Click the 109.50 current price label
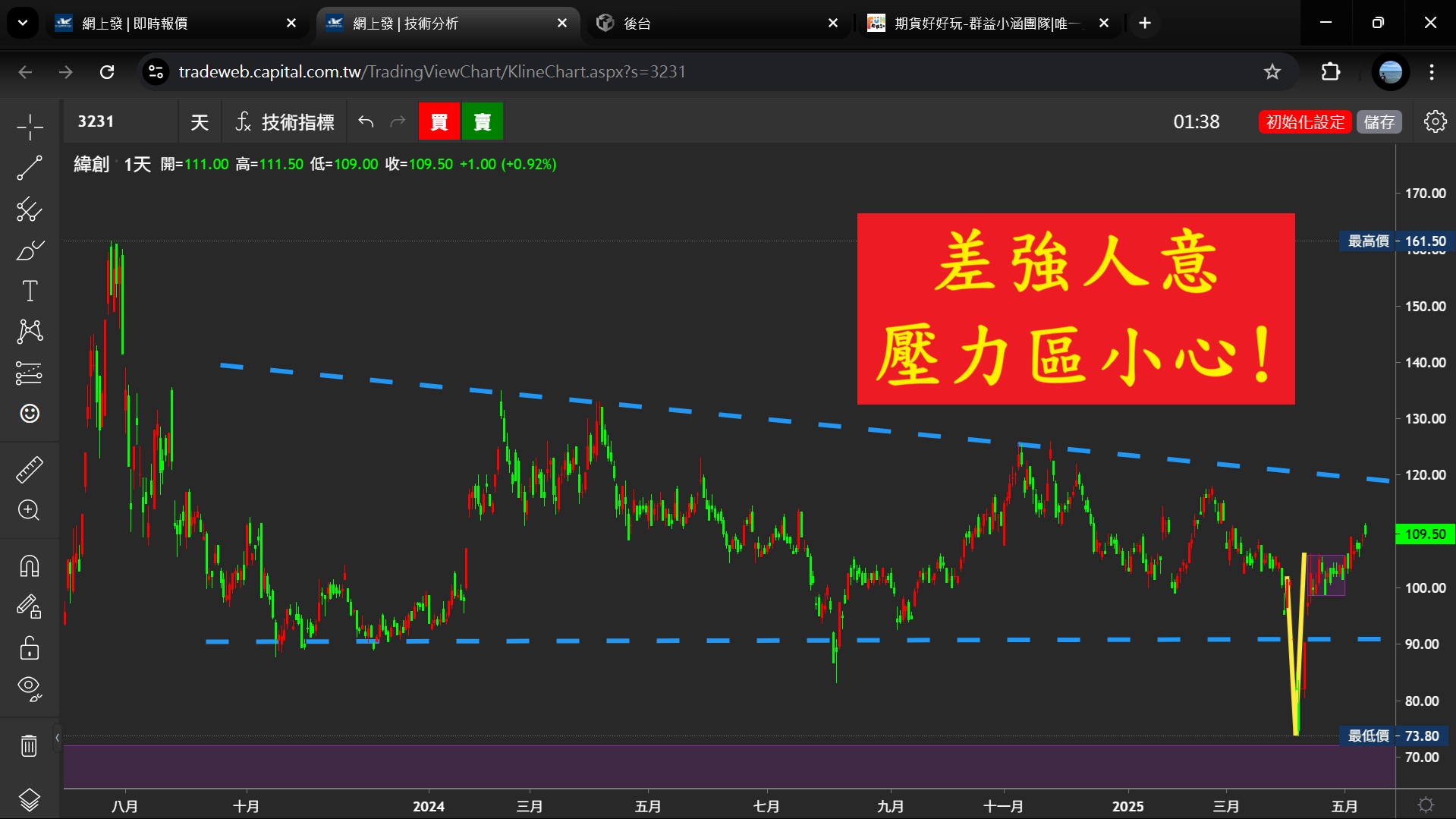 tap(1425, 534)
